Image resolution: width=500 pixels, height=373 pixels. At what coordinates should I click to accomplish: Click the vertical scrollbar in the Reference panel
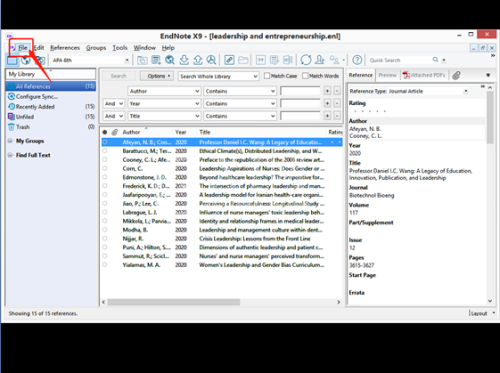tap(490, 117)
